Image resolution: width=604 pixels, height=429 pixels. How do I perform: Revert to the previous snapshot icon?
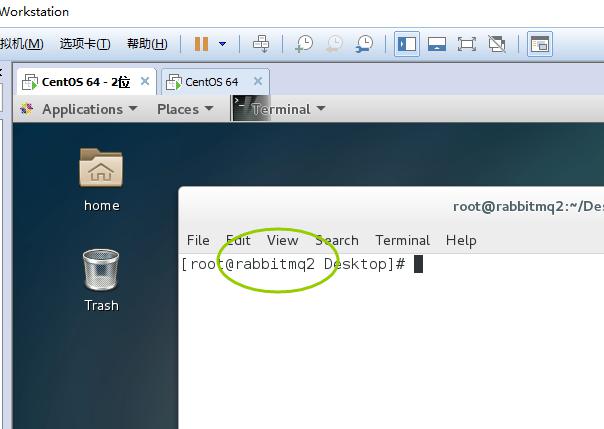click(334, 44)
